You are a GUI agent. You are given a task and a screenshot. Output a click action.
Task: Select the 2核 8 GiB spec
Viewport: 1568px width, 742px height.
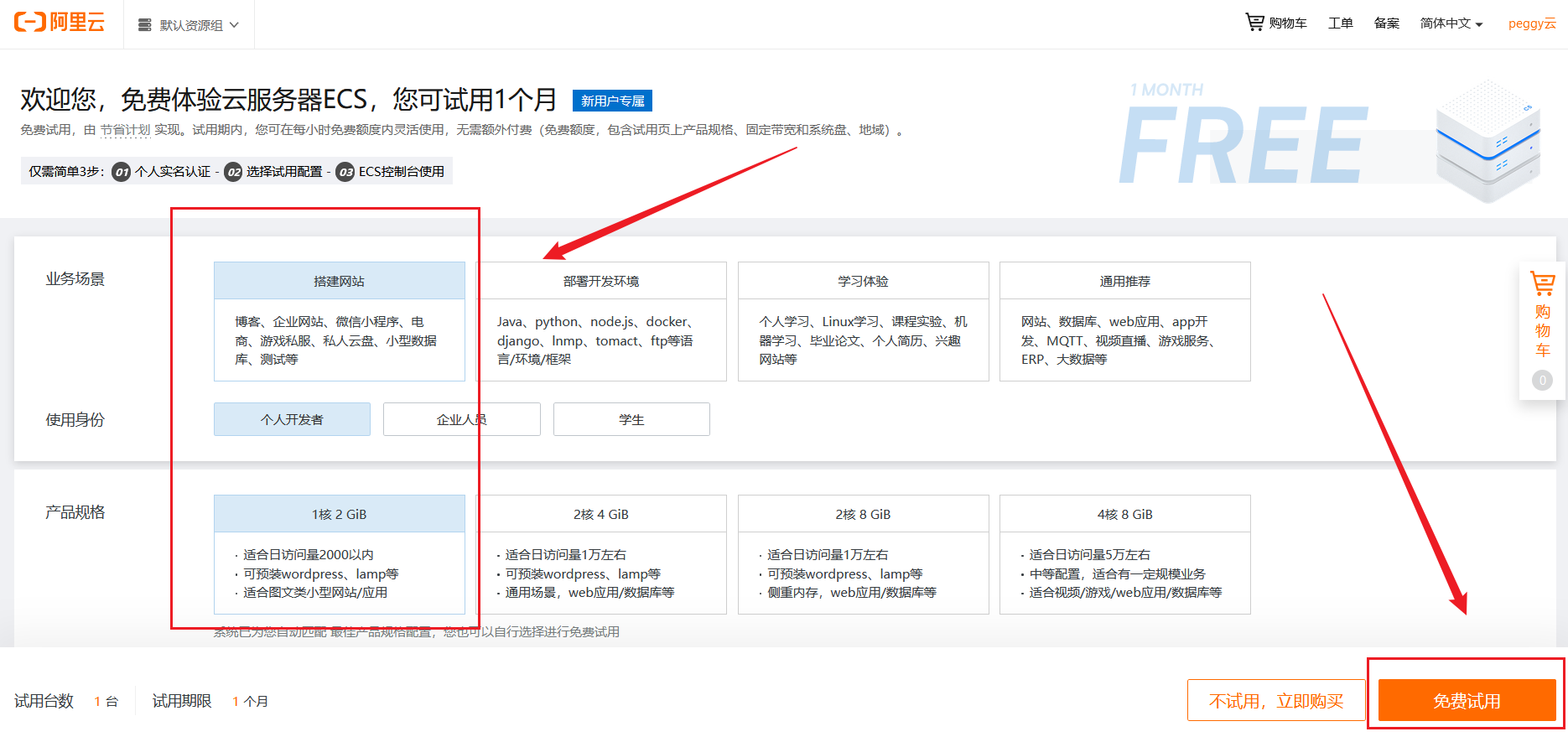[x=864, y=554]
